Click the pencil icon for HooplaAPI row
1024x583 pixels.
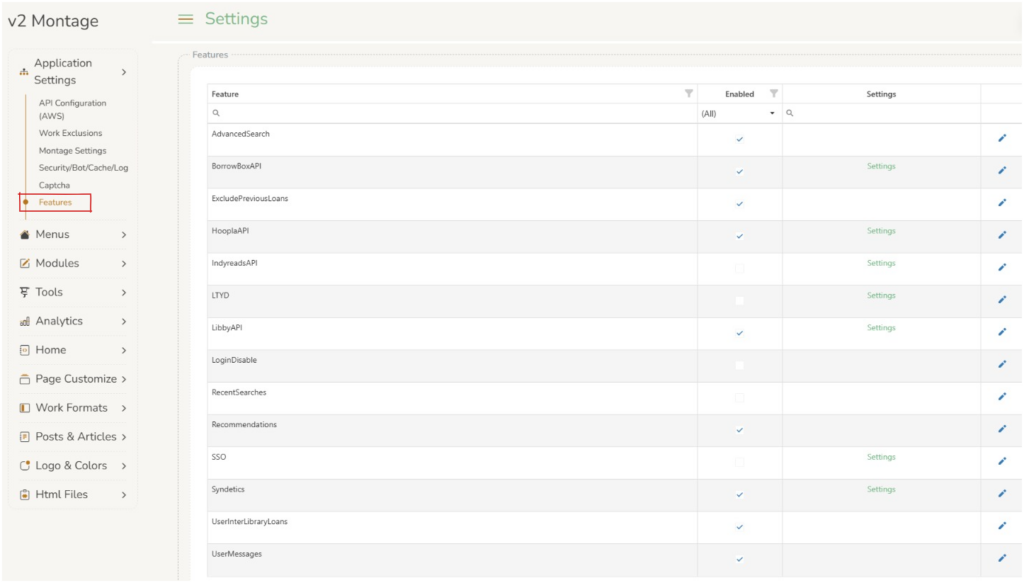1002,236
